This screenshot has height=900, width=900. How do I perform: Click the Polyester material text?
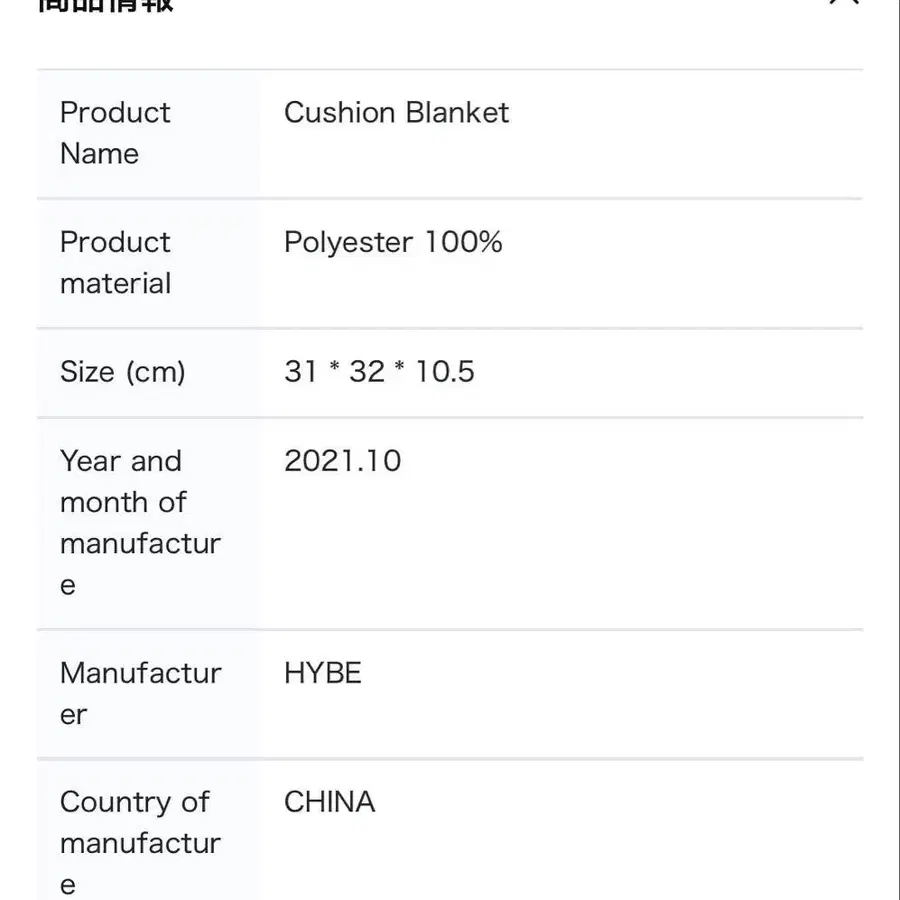tap(348, 242)
